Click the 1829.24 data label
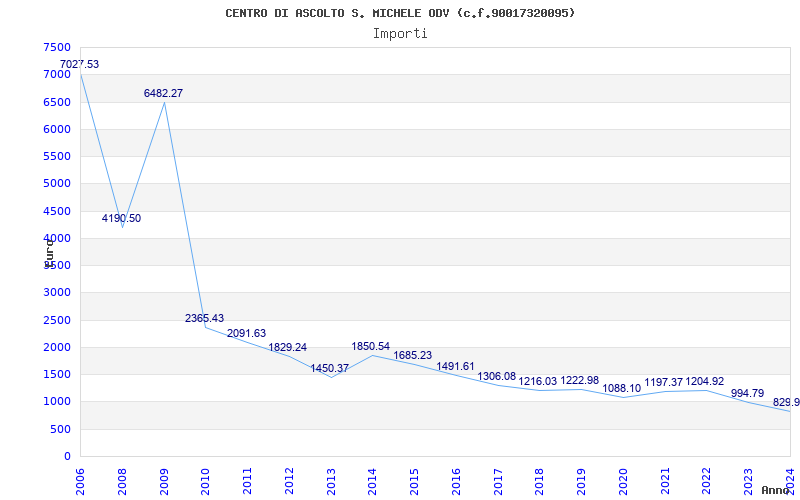800x500 pixels. point(288,347)
